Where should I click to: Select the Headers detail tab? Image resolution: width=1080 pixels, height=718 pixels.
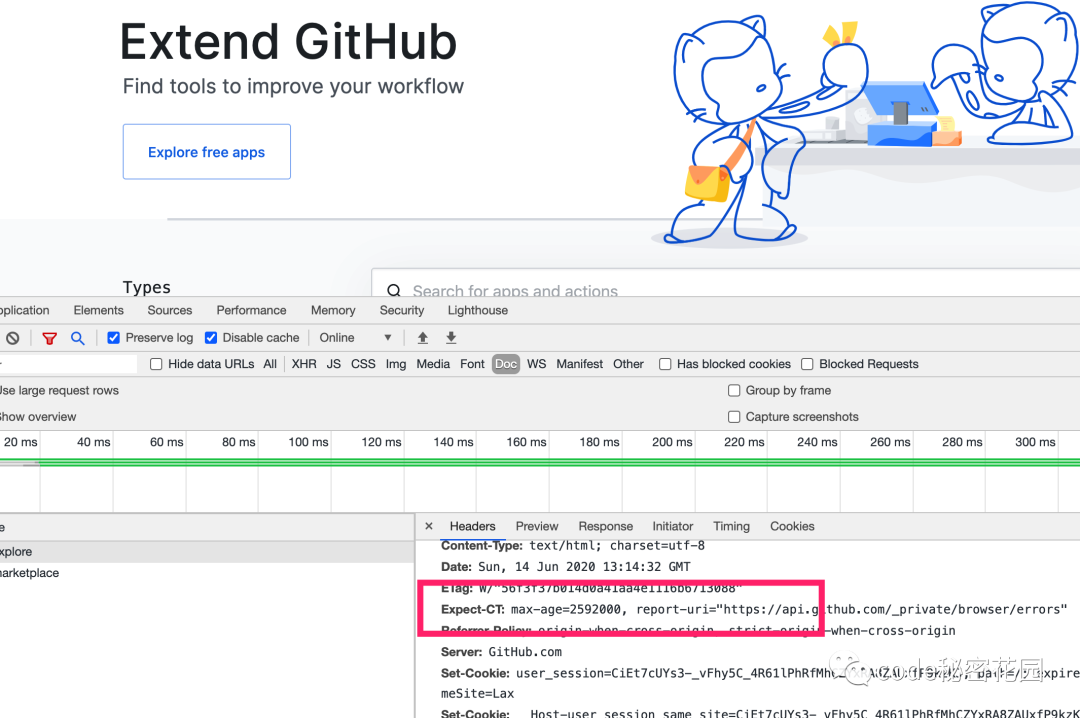tap(472, 526)
